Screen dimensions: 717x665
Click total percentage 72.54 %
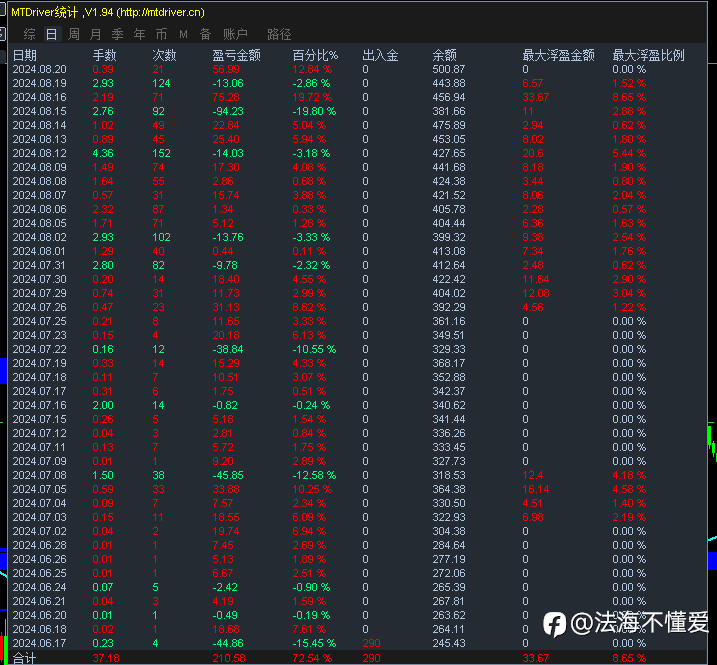coord(312,659)
